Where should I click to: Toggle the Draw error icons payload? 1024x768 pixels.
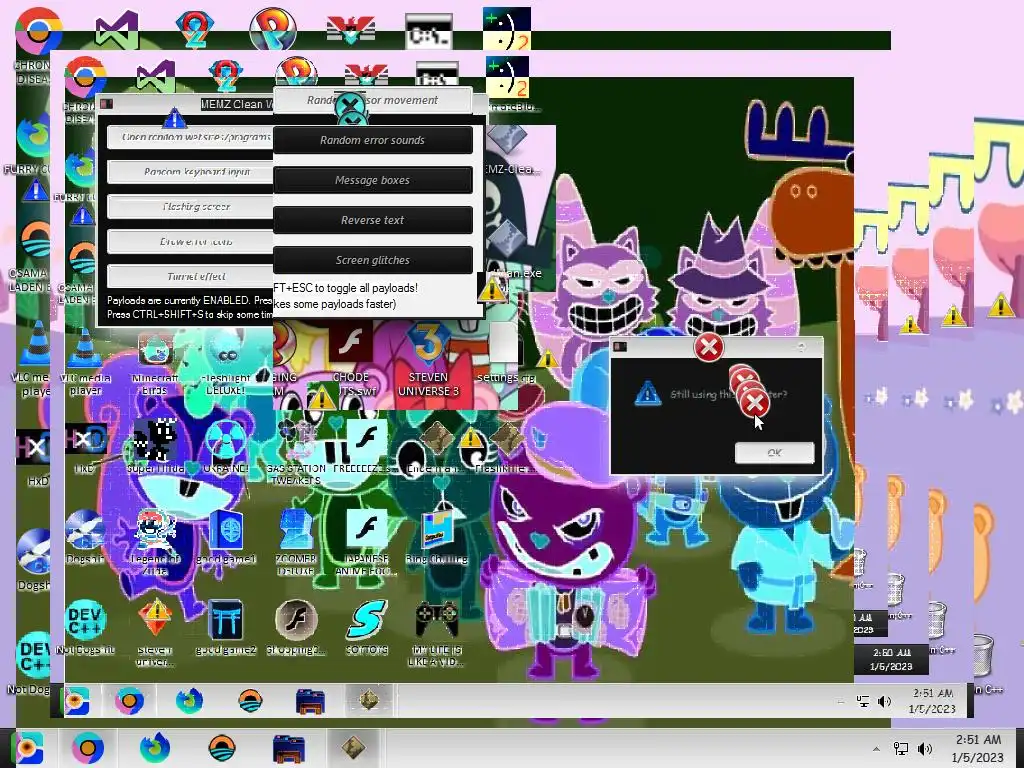190,241
